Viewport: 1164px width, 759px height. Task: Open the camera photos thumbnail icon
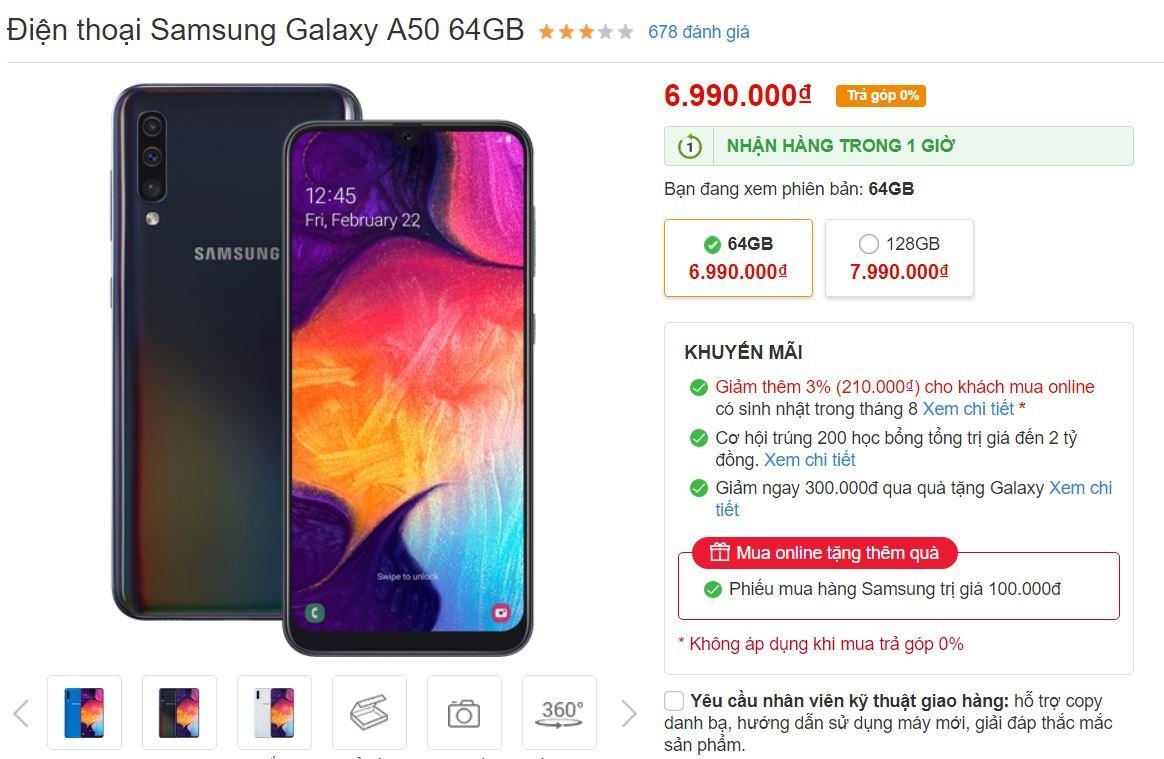(x=464, y=712)
